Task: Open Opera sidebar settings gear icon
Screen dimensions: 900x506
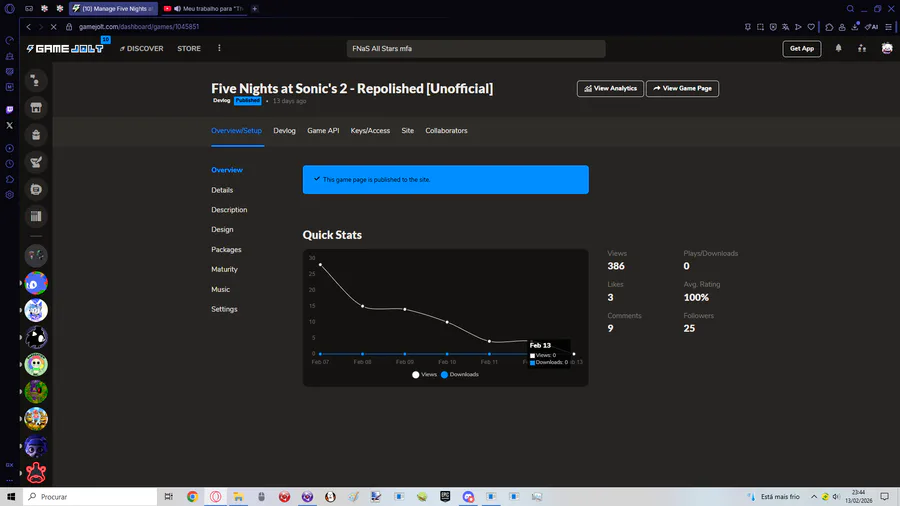Action: [9, 195]
